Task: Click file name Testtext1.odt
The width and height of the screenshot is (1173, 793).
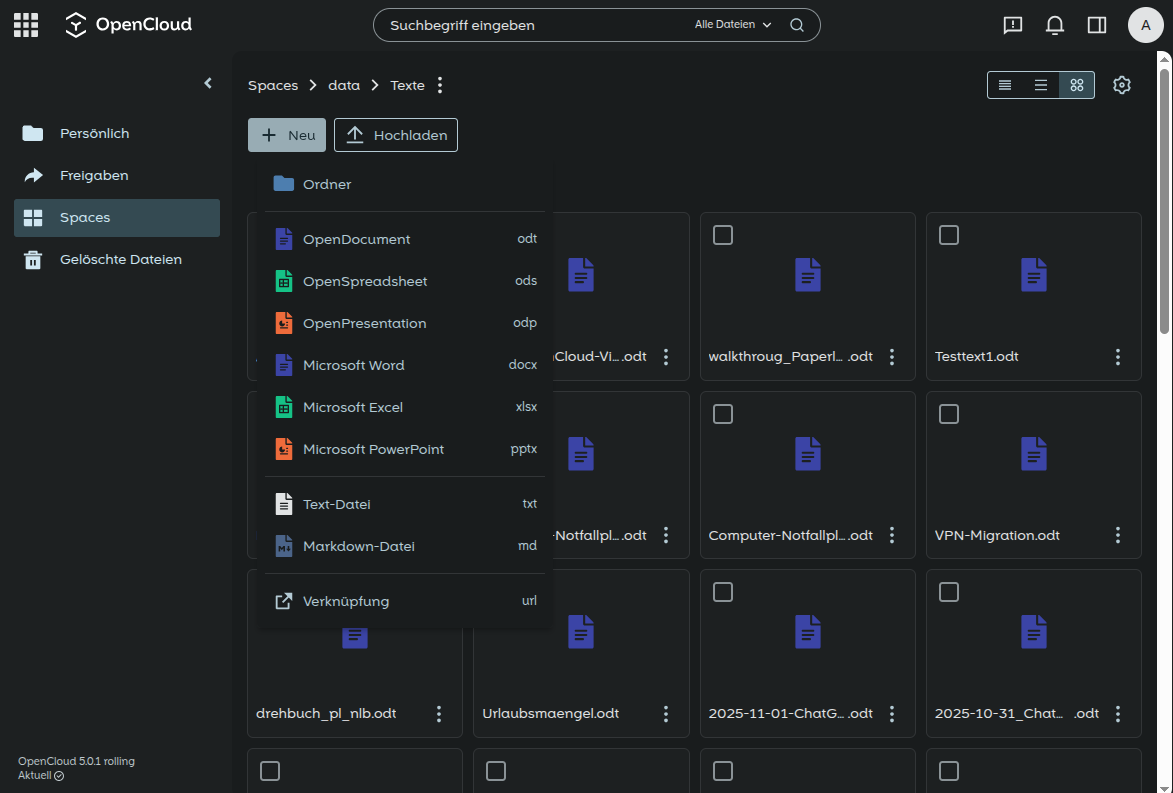Action: 977,357
